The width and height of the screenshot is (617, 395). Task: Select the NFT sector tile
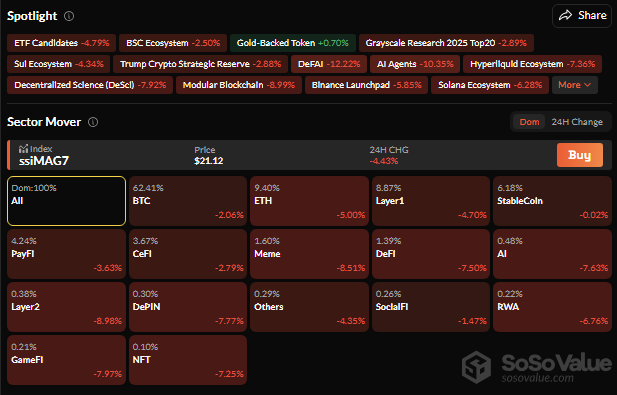pos(188,360)
